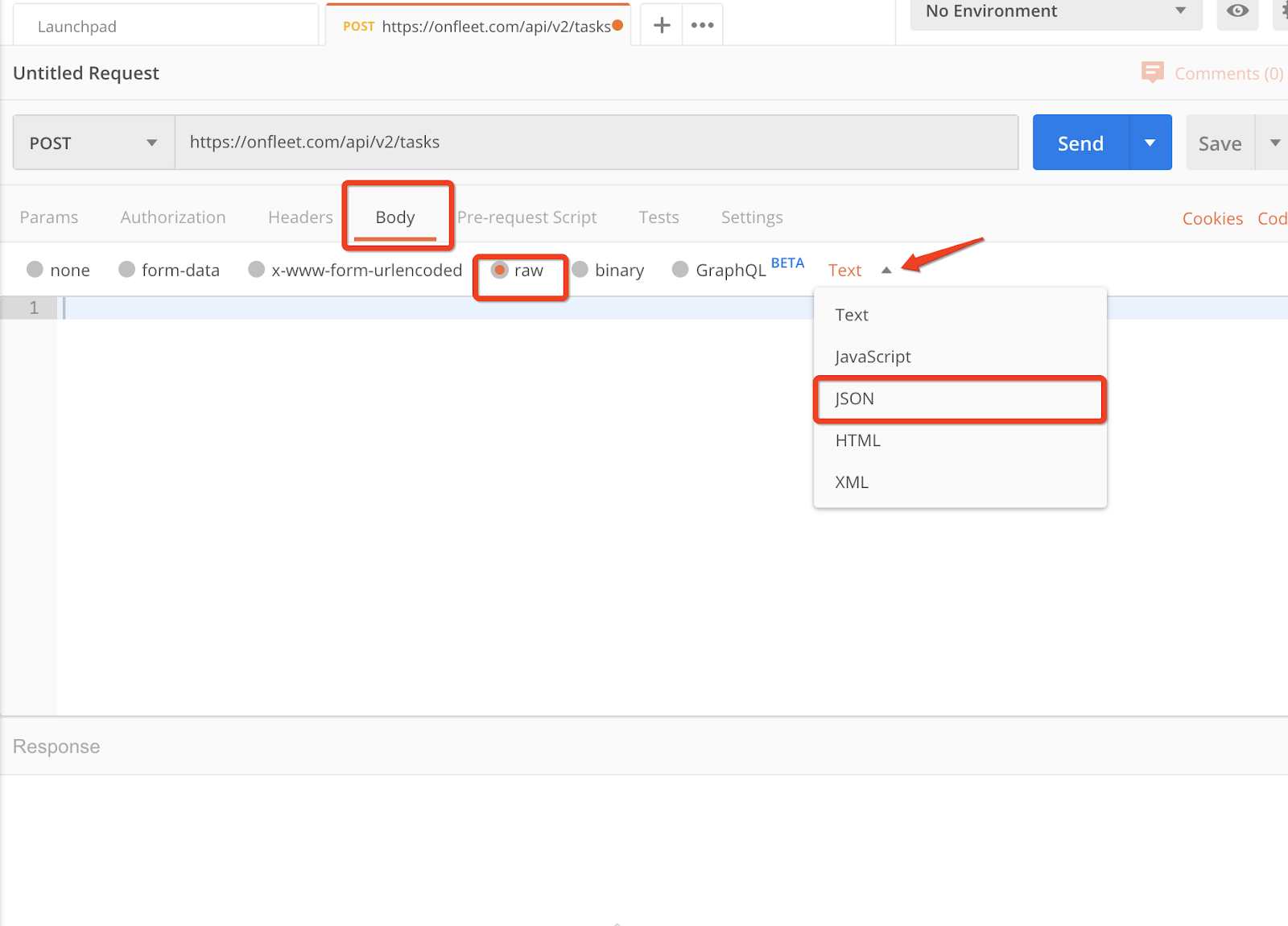Select the POST onfleet tasks request tab
Screen dimensions: 1288x926
(478, 26)
